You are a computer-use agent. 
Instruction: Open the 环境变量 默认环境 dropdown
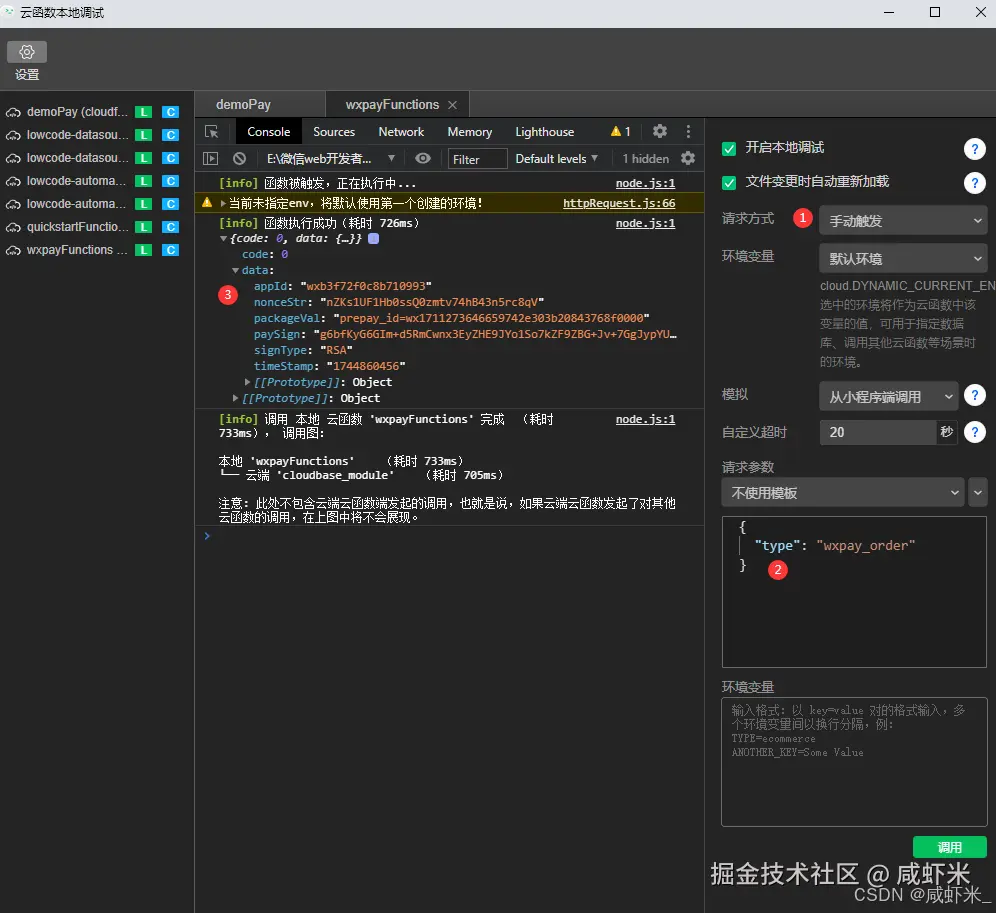click(x=903, y=259)
